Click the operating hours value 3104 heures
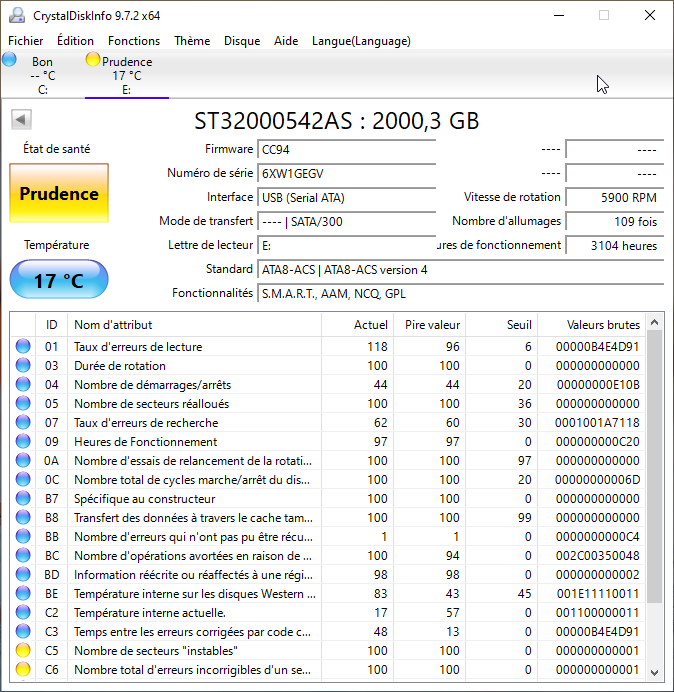 pyautogui.click(x=614, y=245)
